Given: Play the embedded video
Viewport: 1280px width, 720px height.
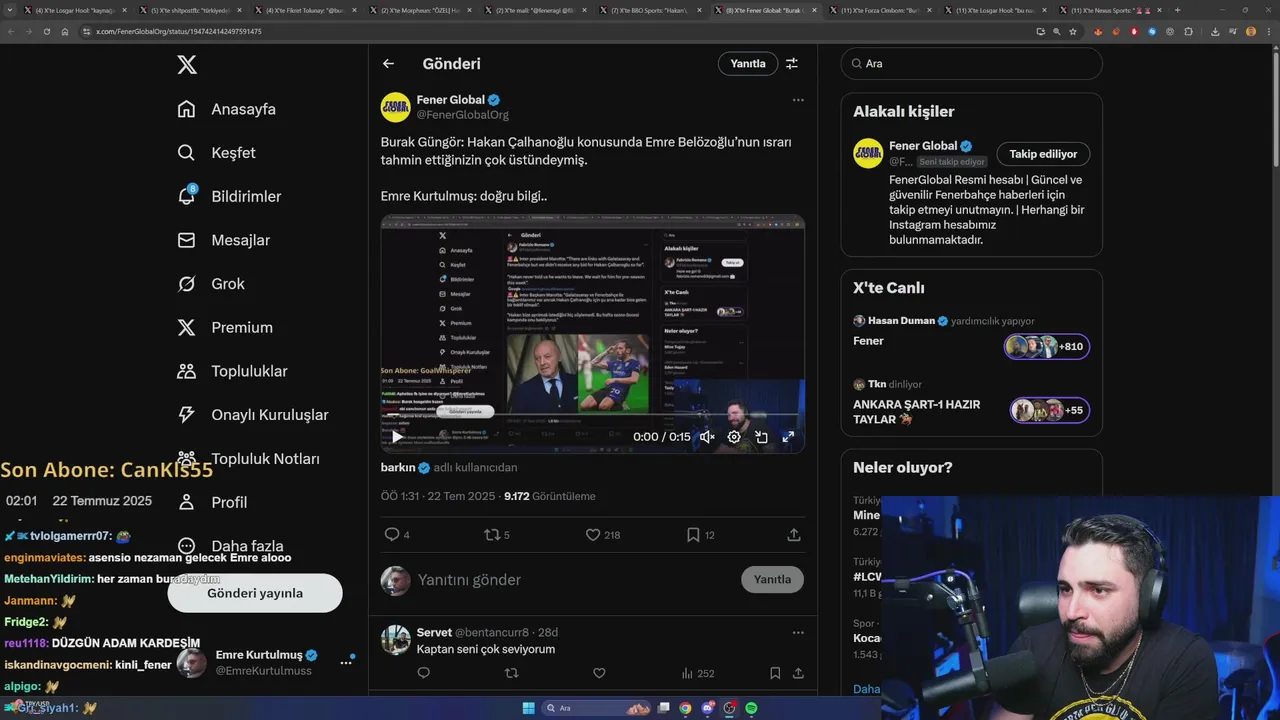Looking at the screenshot, I should [x=397, y=437].
